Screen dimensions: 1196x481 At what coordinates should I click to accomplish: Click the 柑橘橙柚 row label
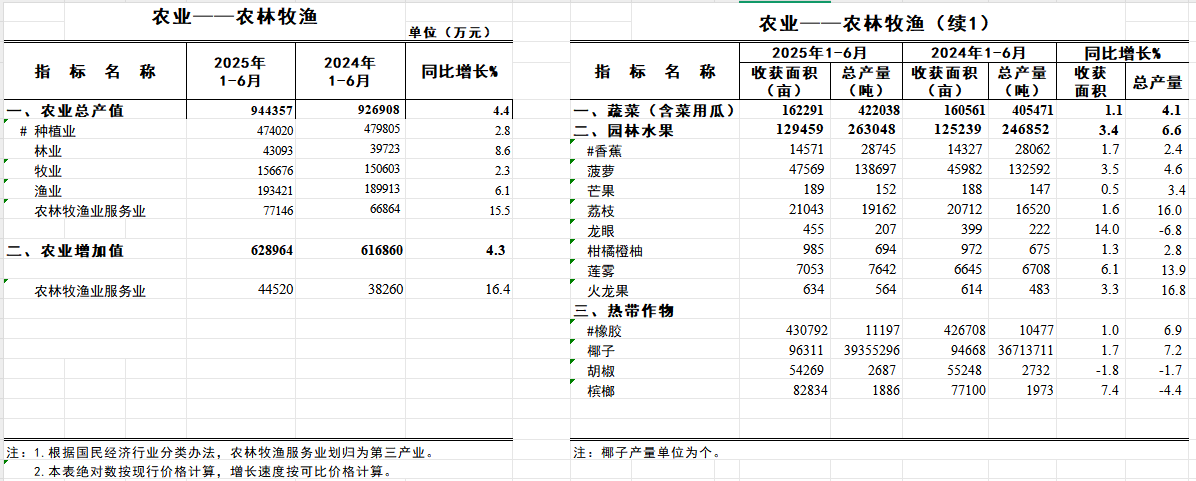click(x=615, y=250)
